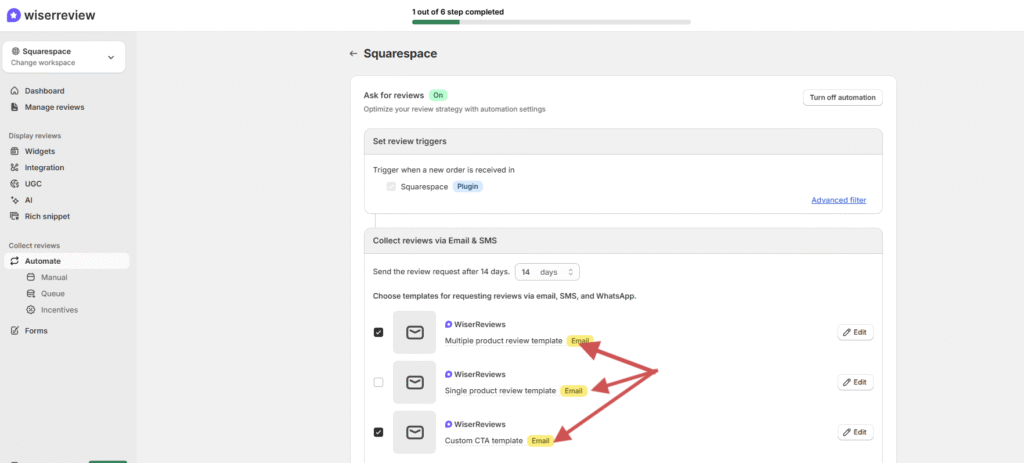
Task: Open the Advanced filter link
Action: point(838,200)
